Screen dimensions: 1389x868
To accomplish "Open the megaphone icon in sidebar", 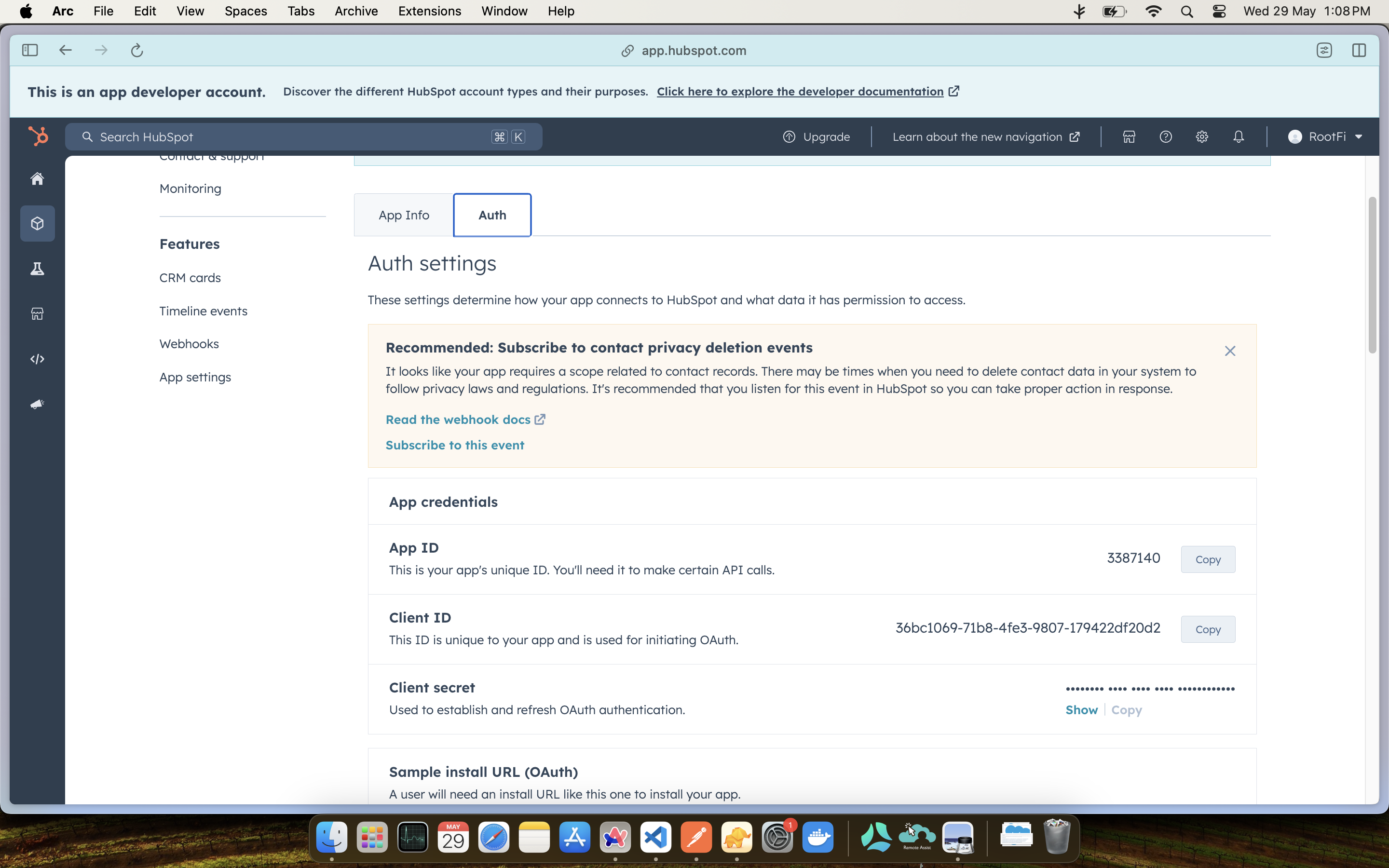I will pos(37,404).
